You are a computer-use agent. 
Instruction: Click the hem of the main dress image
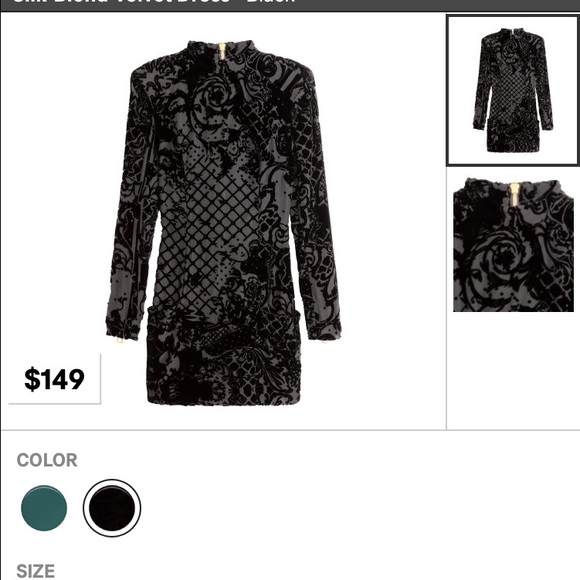tap(224, 399)
